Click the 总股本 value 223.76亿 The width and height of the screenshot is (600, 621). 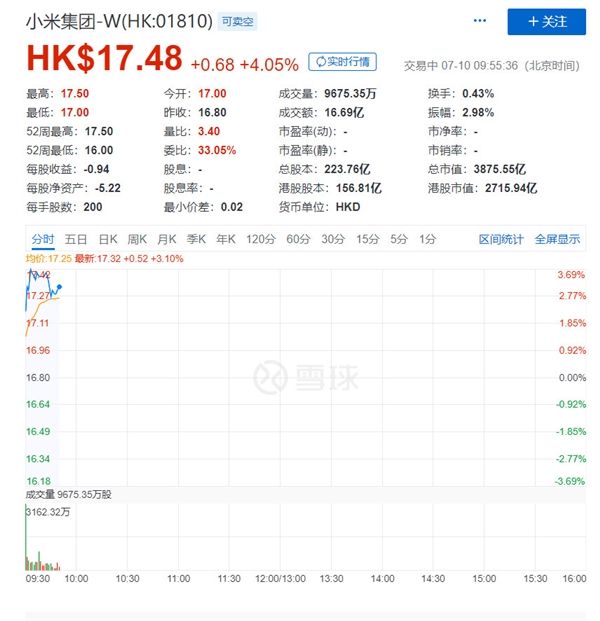(x=347, y=170)
